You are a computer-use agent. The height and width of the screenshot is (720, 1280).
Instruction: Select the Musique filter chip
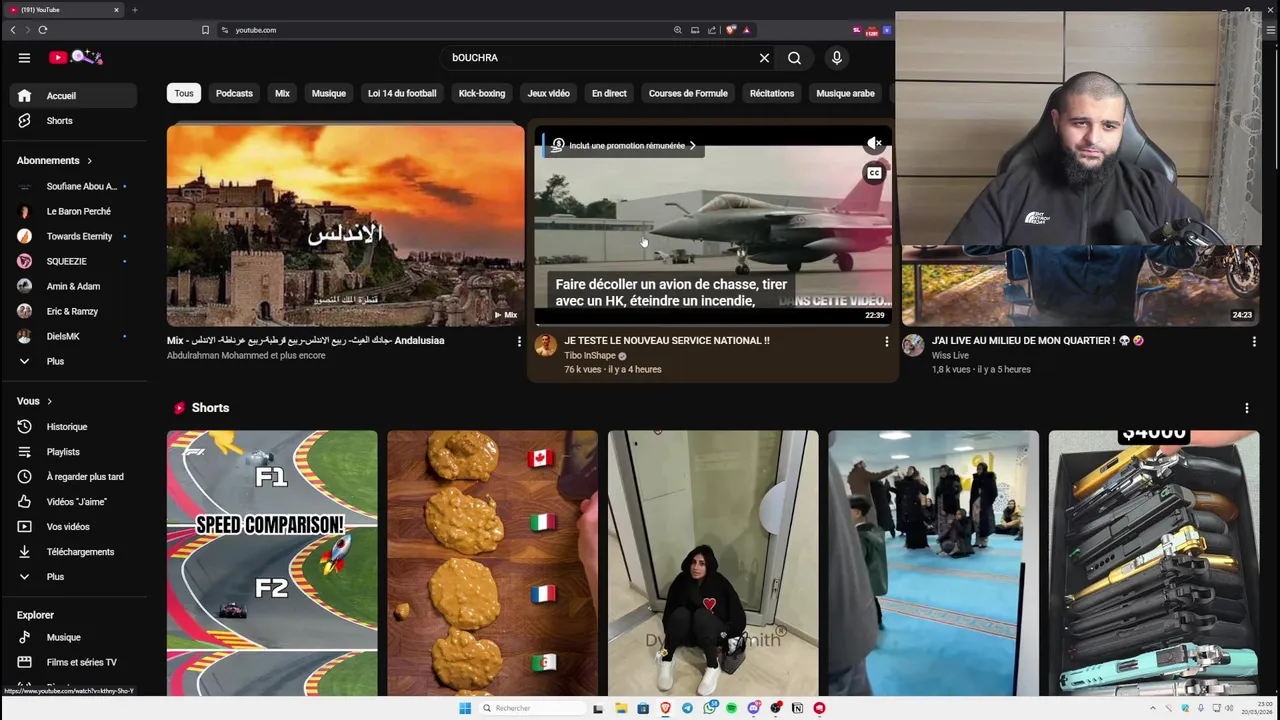pos(328,93)
